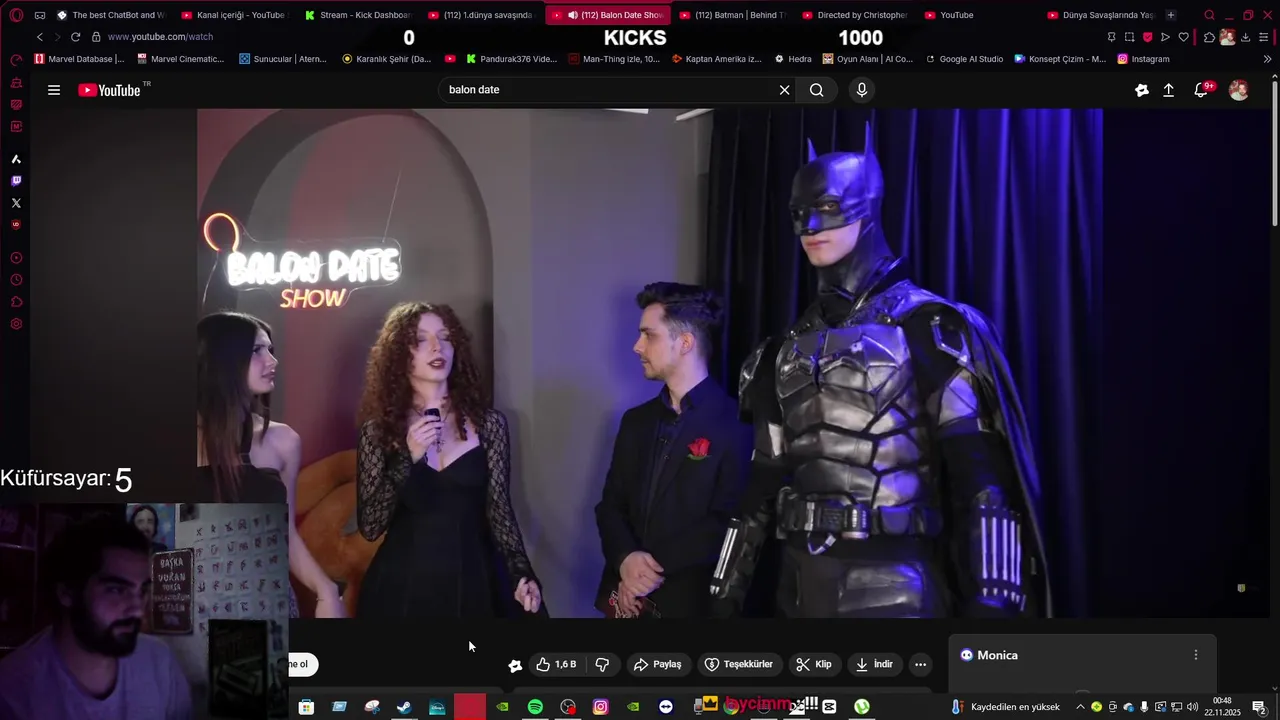Open the YouTube hamburger guide menu
The image size is (1280, 720).
tap(54, 90)
